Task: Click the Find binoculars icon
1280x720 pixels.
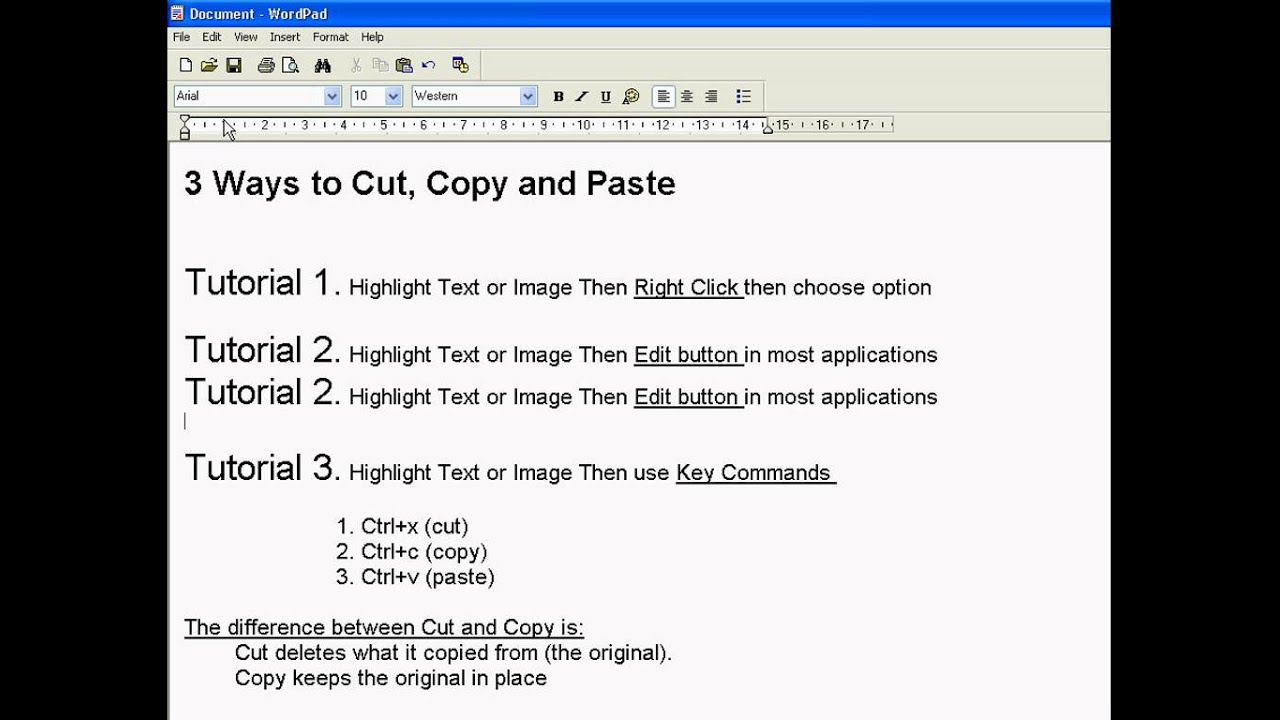Action: click(x=322, y=65)
